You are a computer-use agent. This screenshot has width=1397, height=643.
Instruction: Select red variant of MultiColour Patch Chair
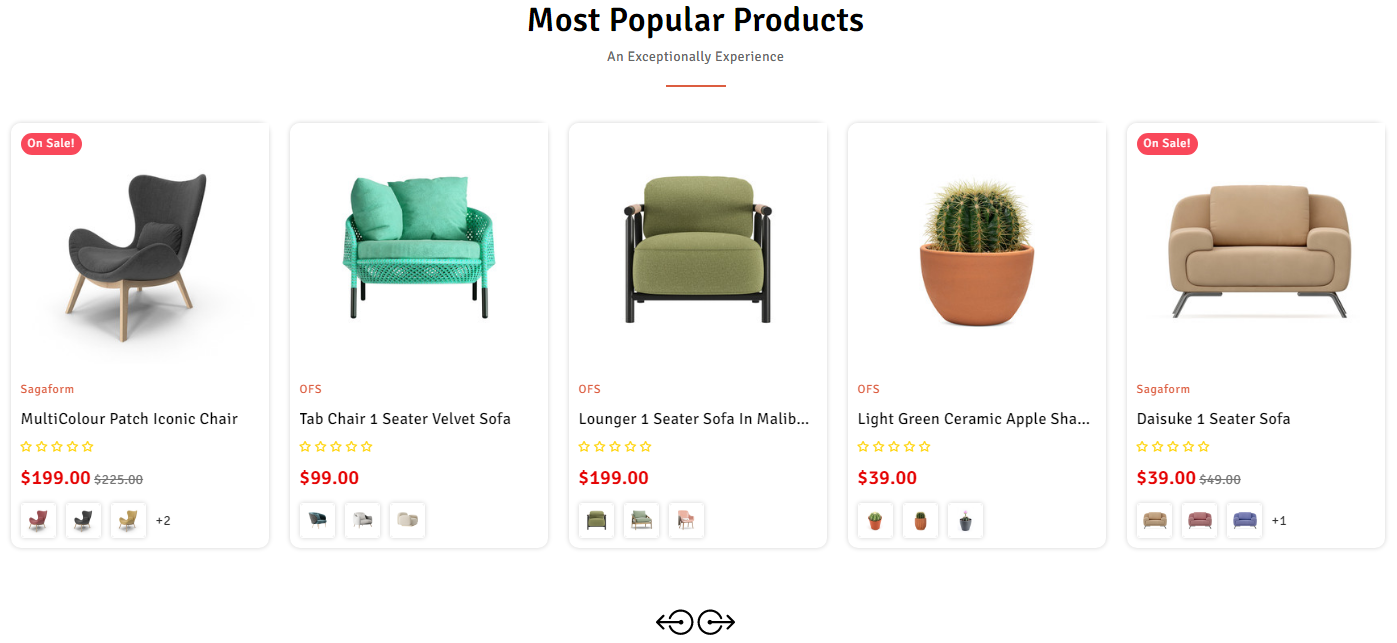click(39, 520)
